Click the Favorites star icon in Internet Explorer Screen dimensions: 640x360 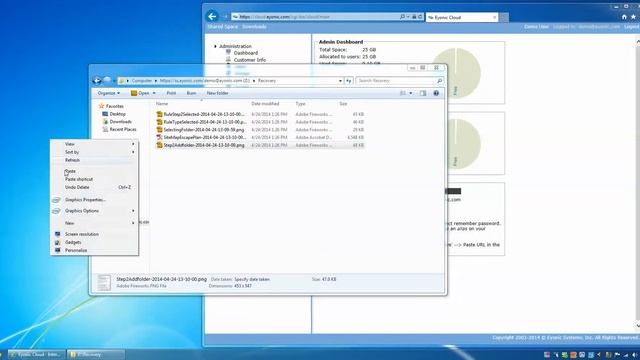tap(633, 17)
